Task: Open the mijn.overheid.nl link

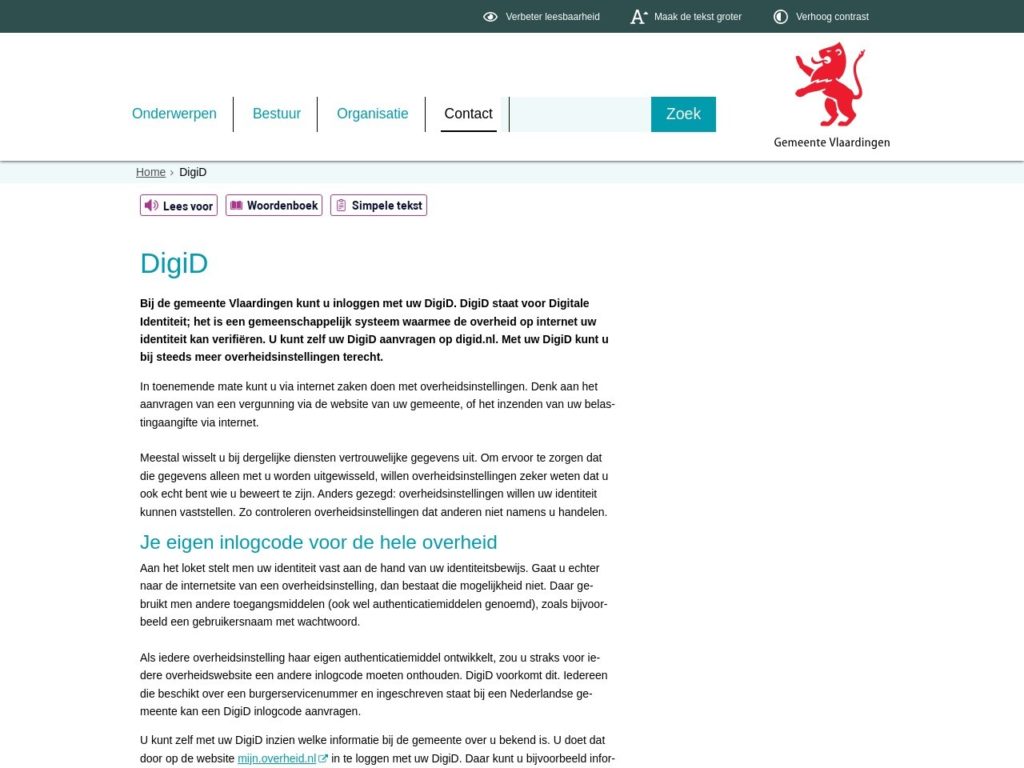Action: [x=275, y=758]
